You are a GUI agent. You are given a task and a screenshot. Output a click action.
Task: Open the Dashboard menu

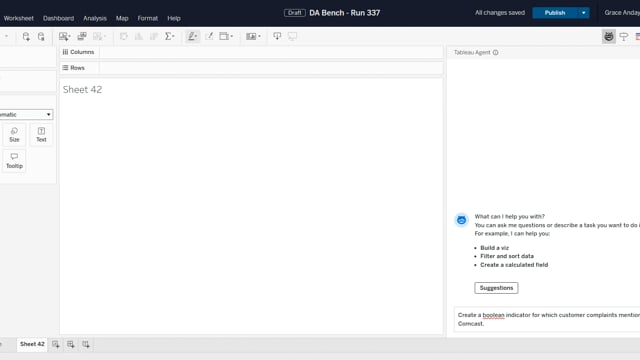(58, 18)
